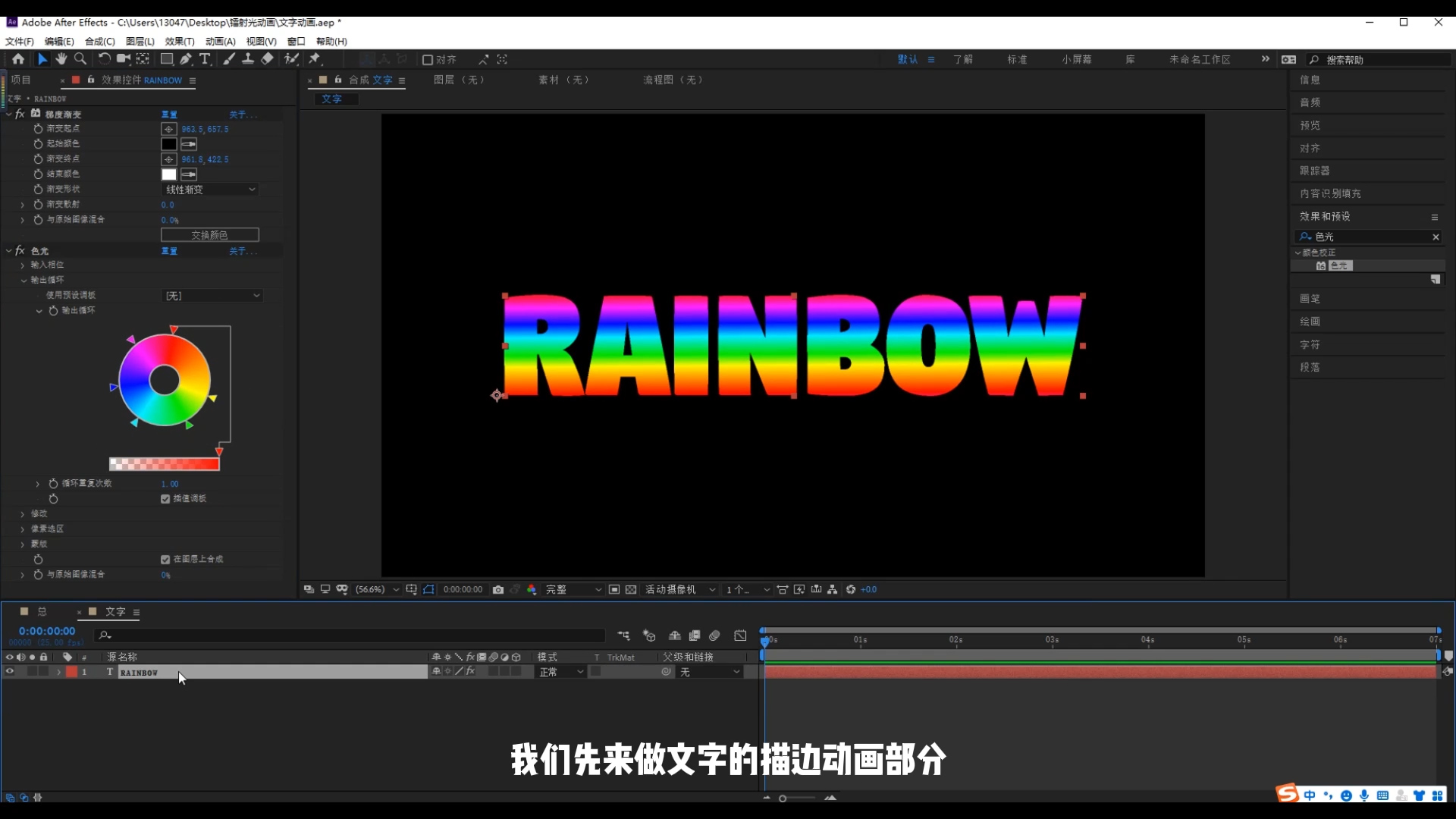1456x819 pixels.
Task: Select the Clone Stamp tool
Action: [x=248, y=59]
